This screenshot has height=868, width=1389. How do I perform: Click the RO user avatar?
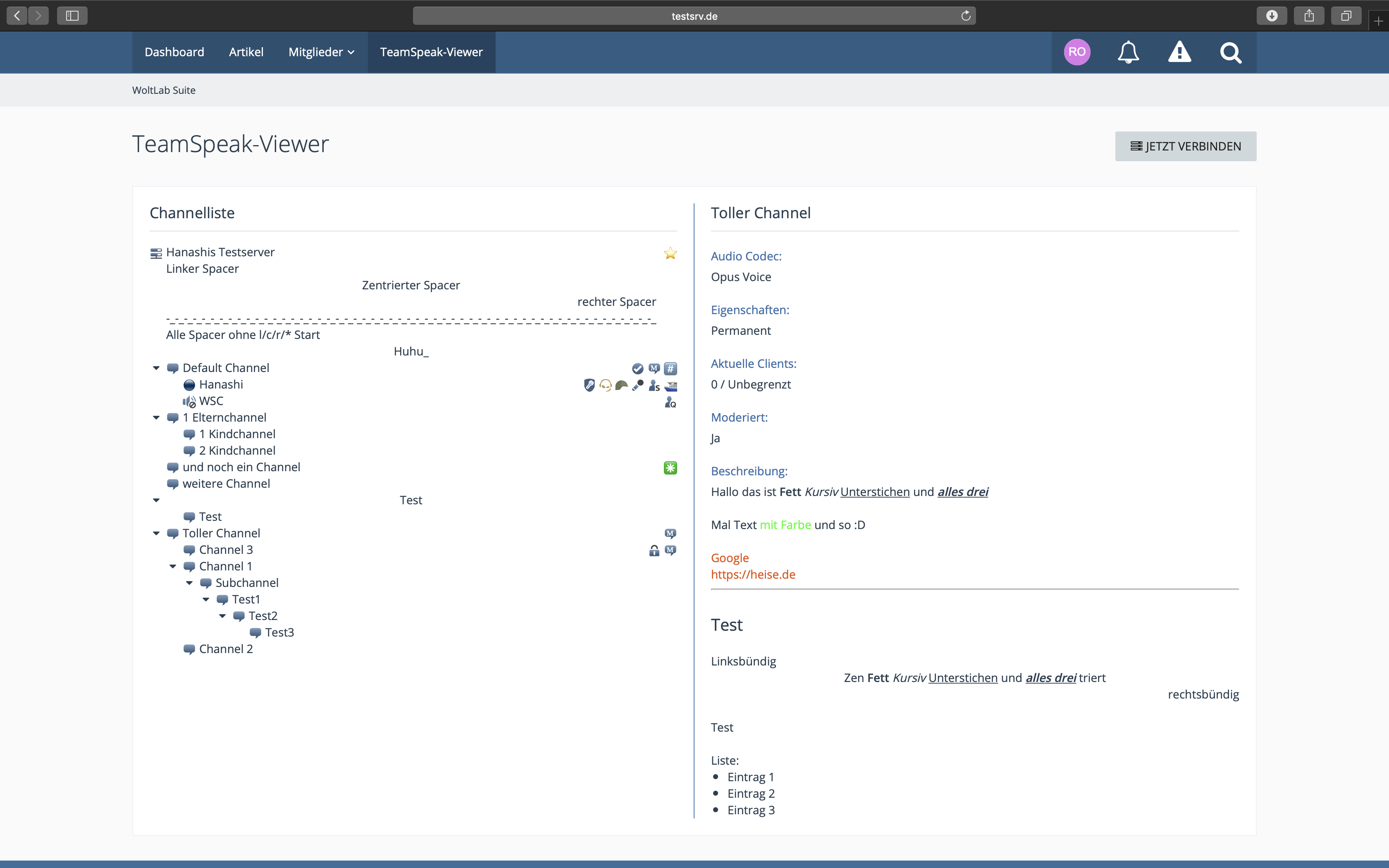tap(1077, 52)
